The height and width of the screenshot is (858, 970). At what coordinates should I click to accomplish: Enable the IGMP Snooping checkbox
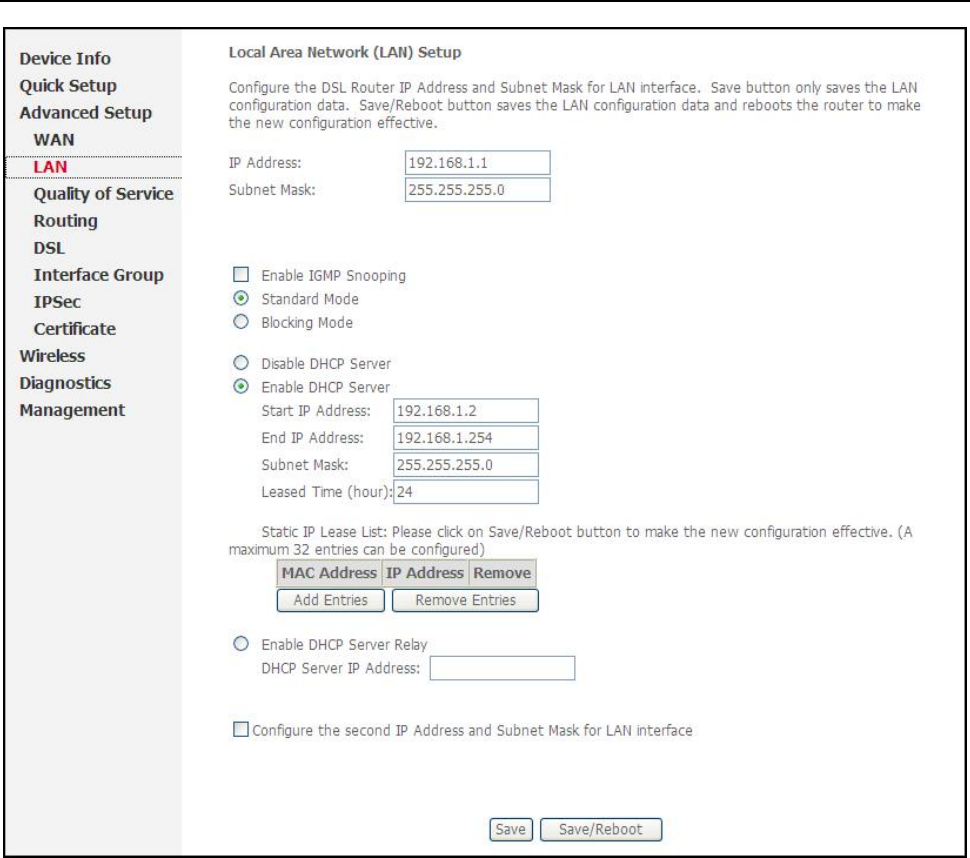pos(241,275)
